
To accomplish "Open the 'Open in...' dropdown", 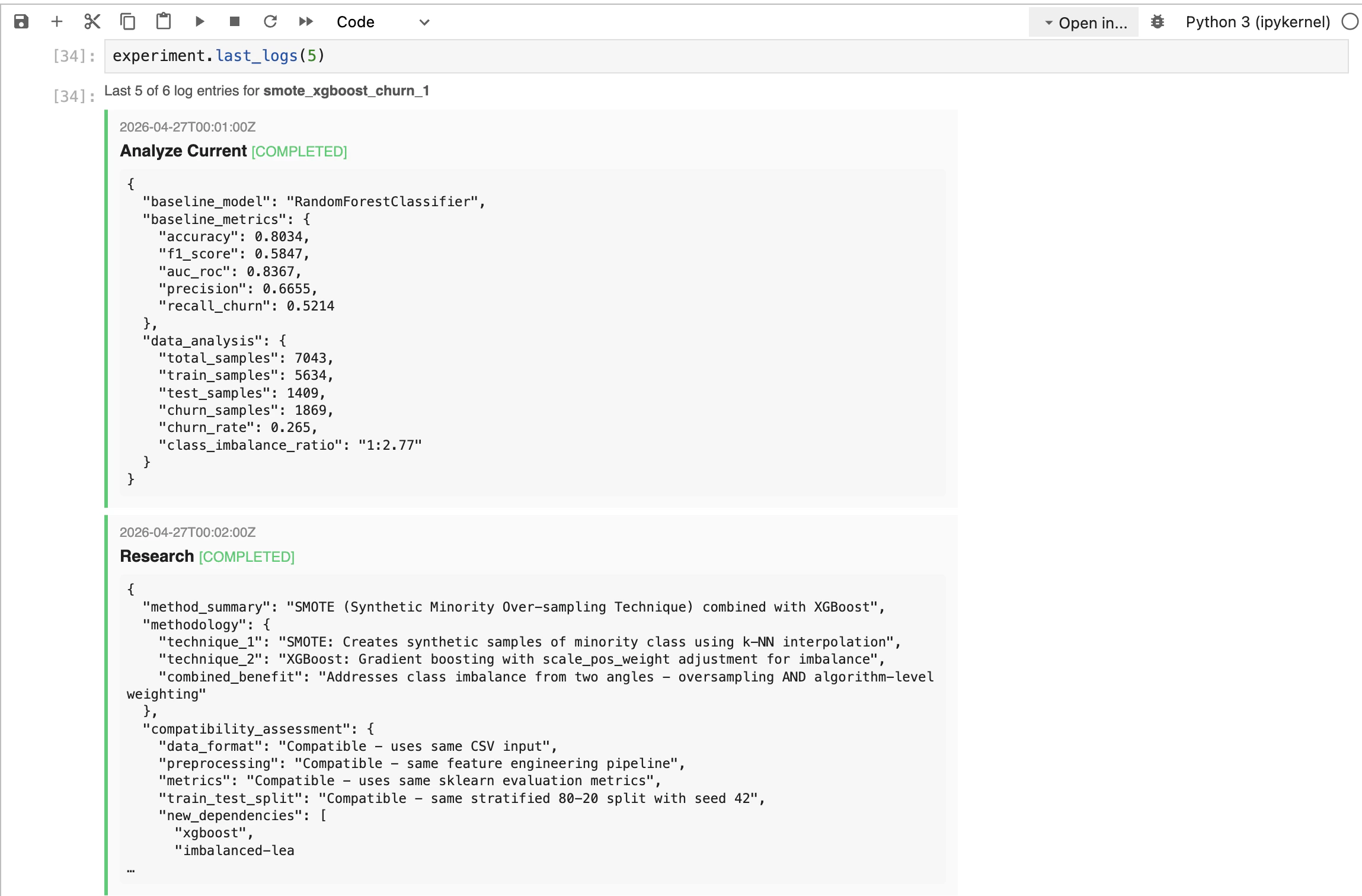I will pos(1084,23).
